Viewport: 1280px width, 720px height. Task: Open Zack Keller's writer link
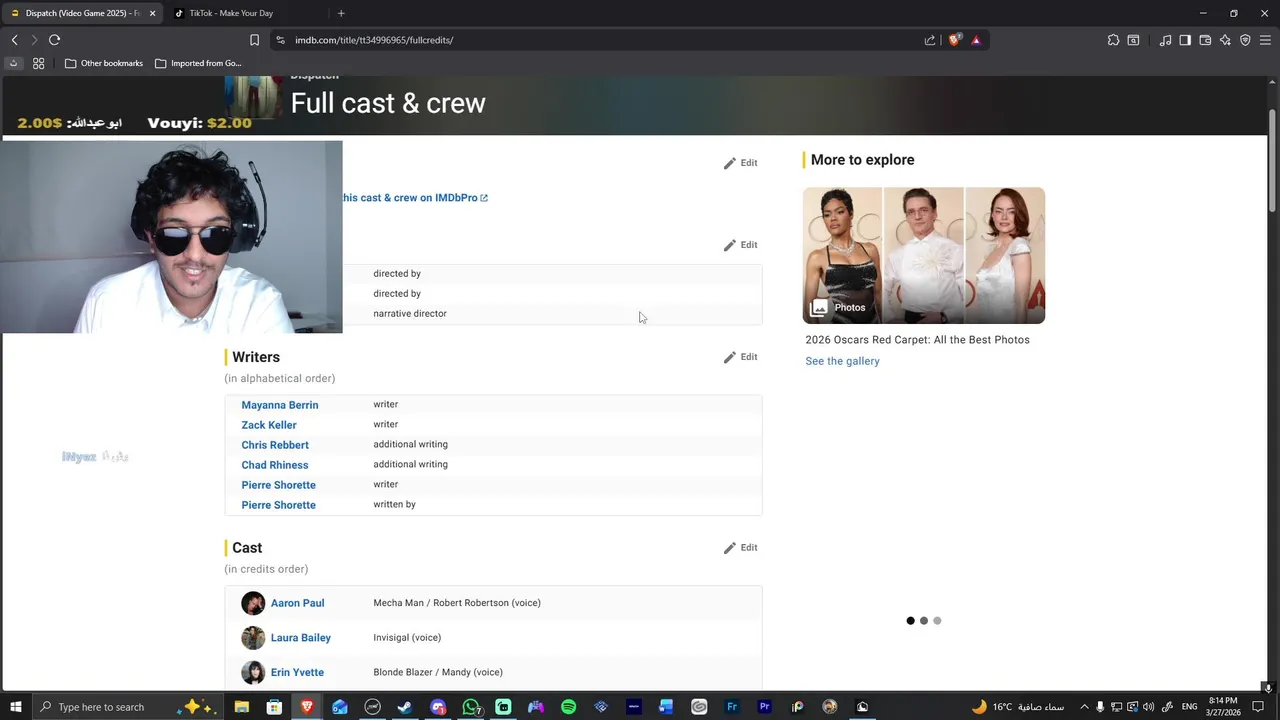coord(269,425)
